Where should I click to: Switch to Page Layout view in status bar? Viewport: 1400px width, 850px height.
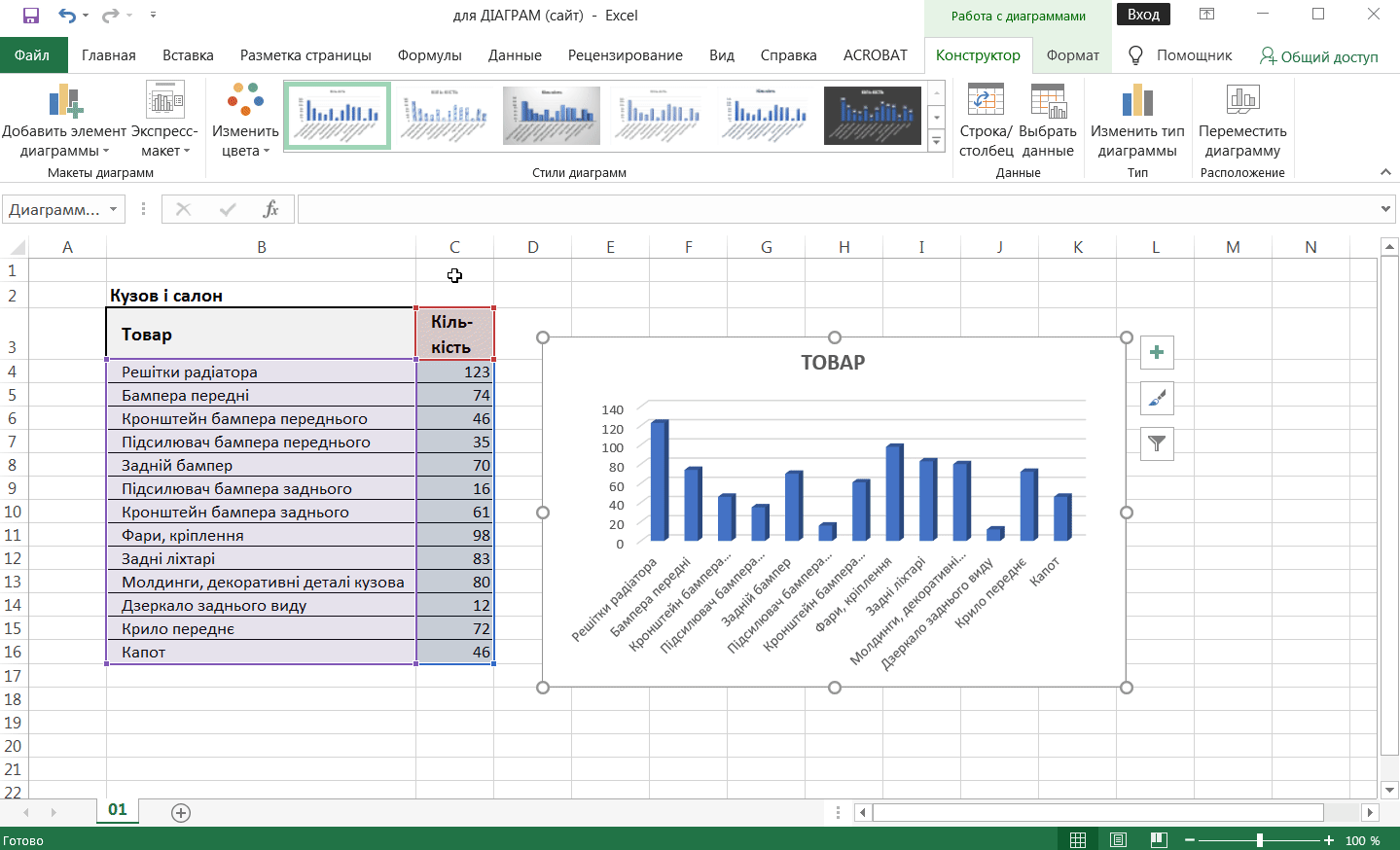click(1118, 840)
